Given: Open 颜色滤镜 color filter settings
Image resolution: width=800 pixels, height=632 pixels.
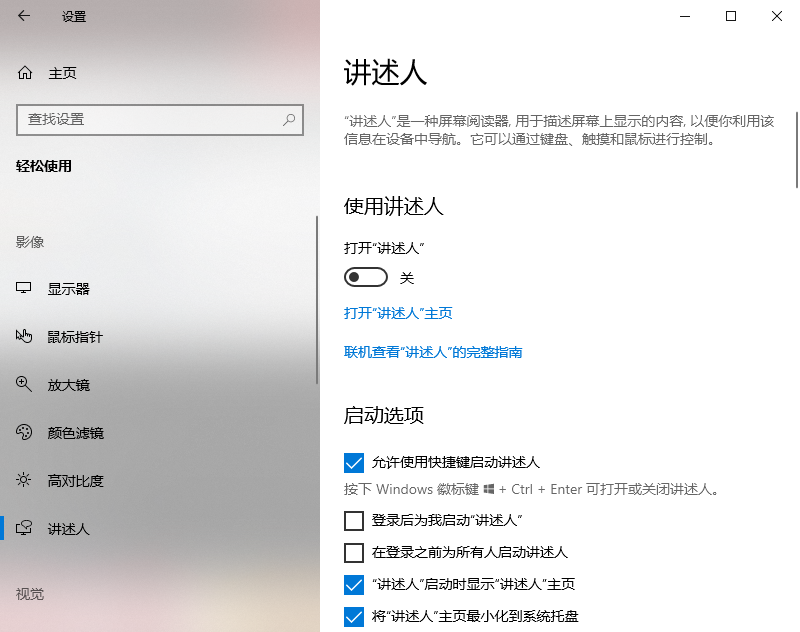Looking at the screenshot, I should tap(24, 433).
